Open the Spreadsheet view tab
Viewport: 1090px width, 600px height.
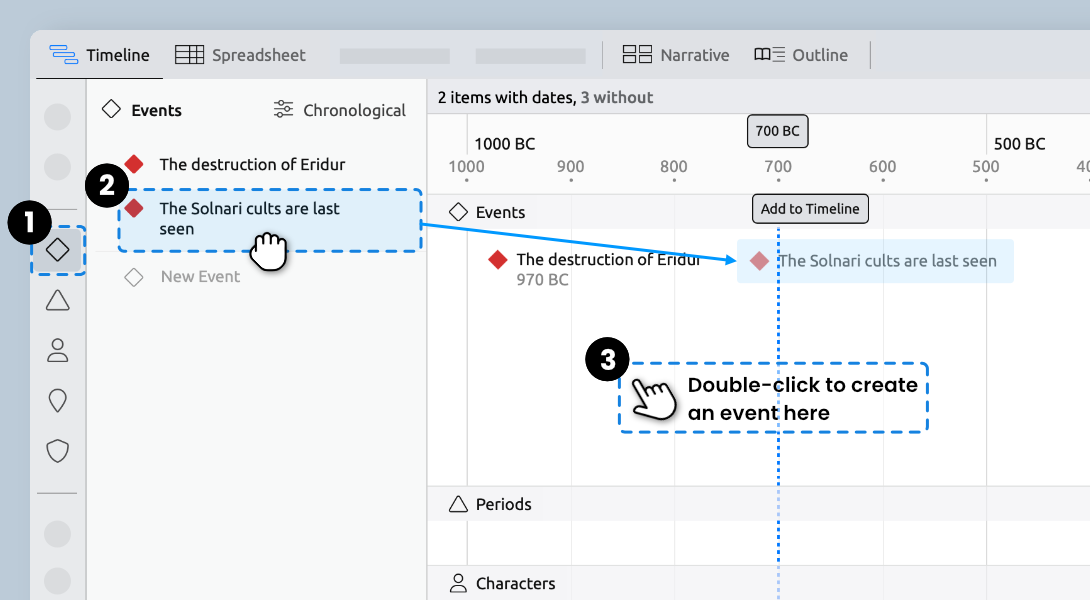240,55
